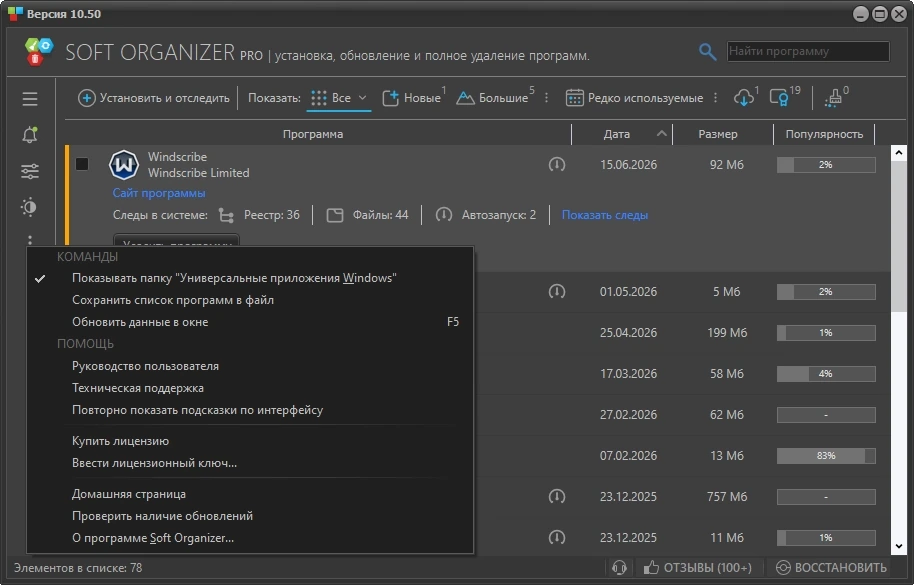Click the 83% popularity bar

826,456
